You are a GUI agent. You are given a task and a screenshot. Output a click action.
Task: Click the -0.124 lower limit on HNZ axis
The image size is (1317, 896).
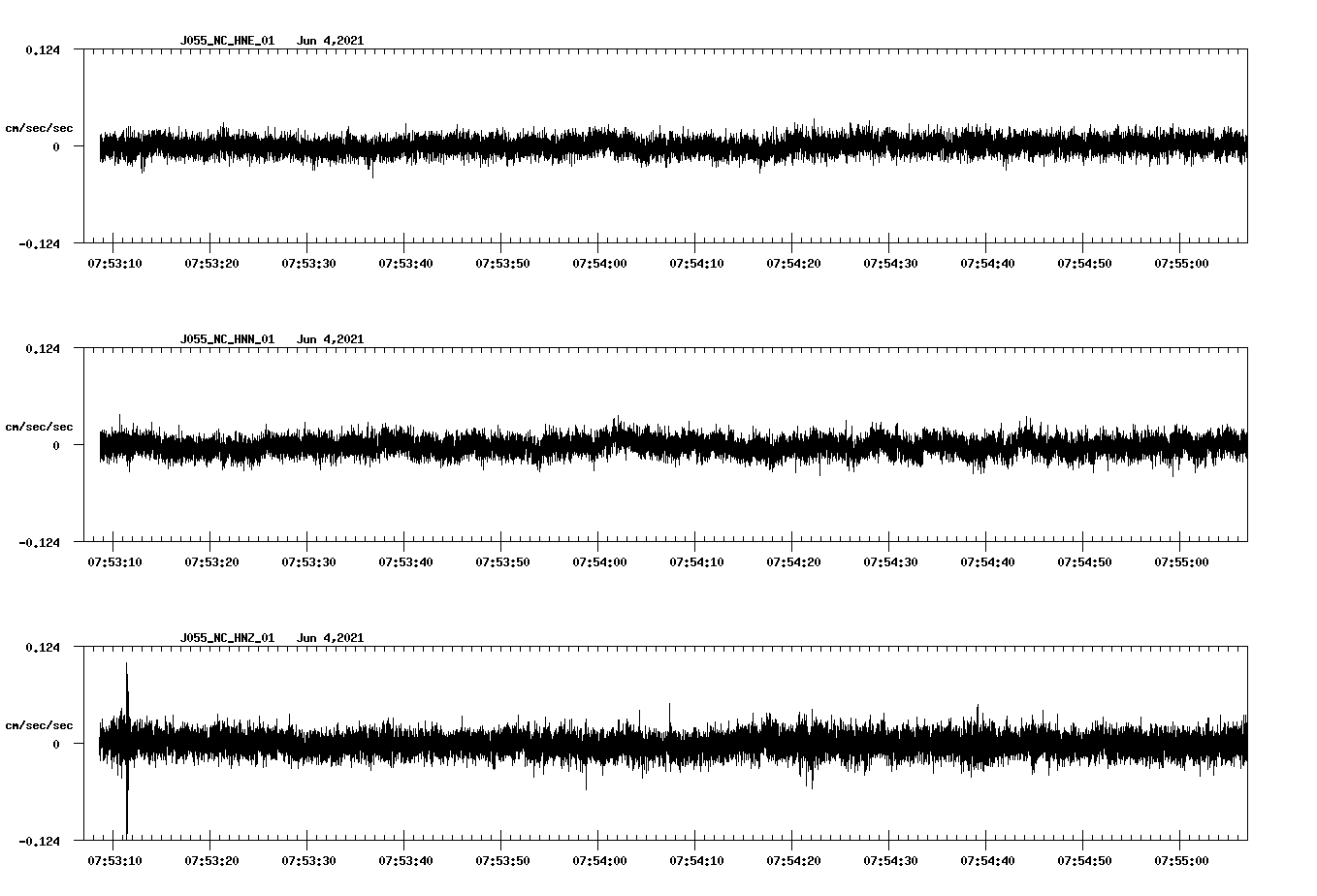tap(39, 842)
